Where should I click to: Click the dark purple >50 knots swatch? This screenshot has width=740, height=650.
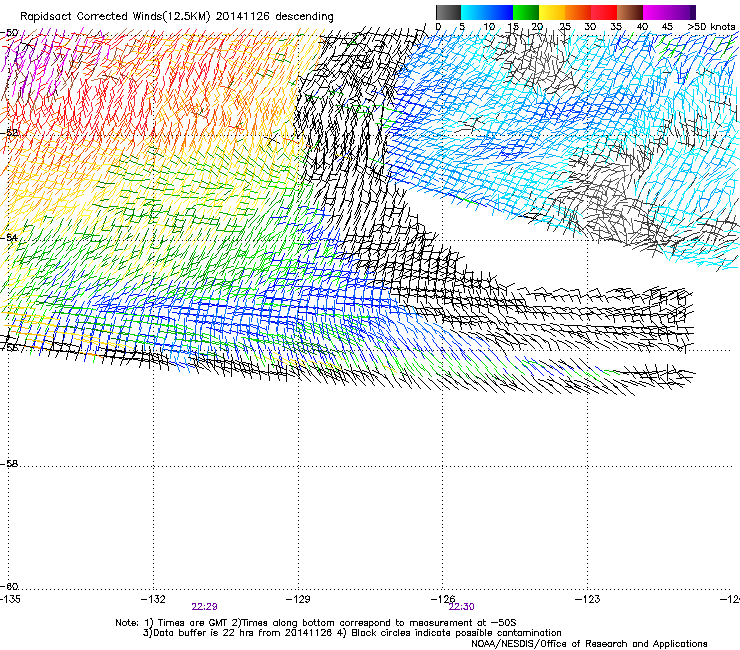coord(692,12)
